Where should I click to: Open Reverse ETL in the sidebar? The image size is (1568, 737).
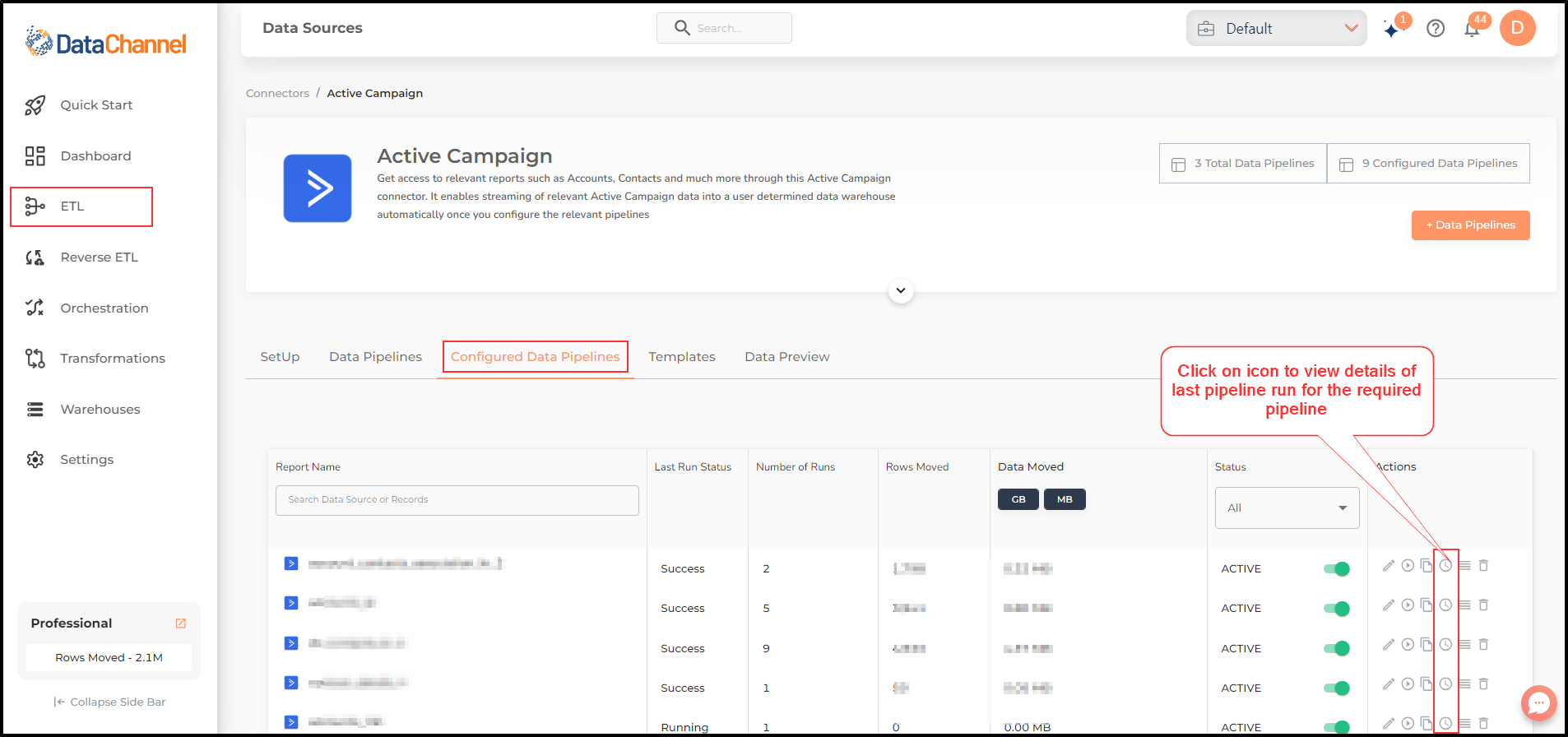pyautogui.click(x=82, y=257)
